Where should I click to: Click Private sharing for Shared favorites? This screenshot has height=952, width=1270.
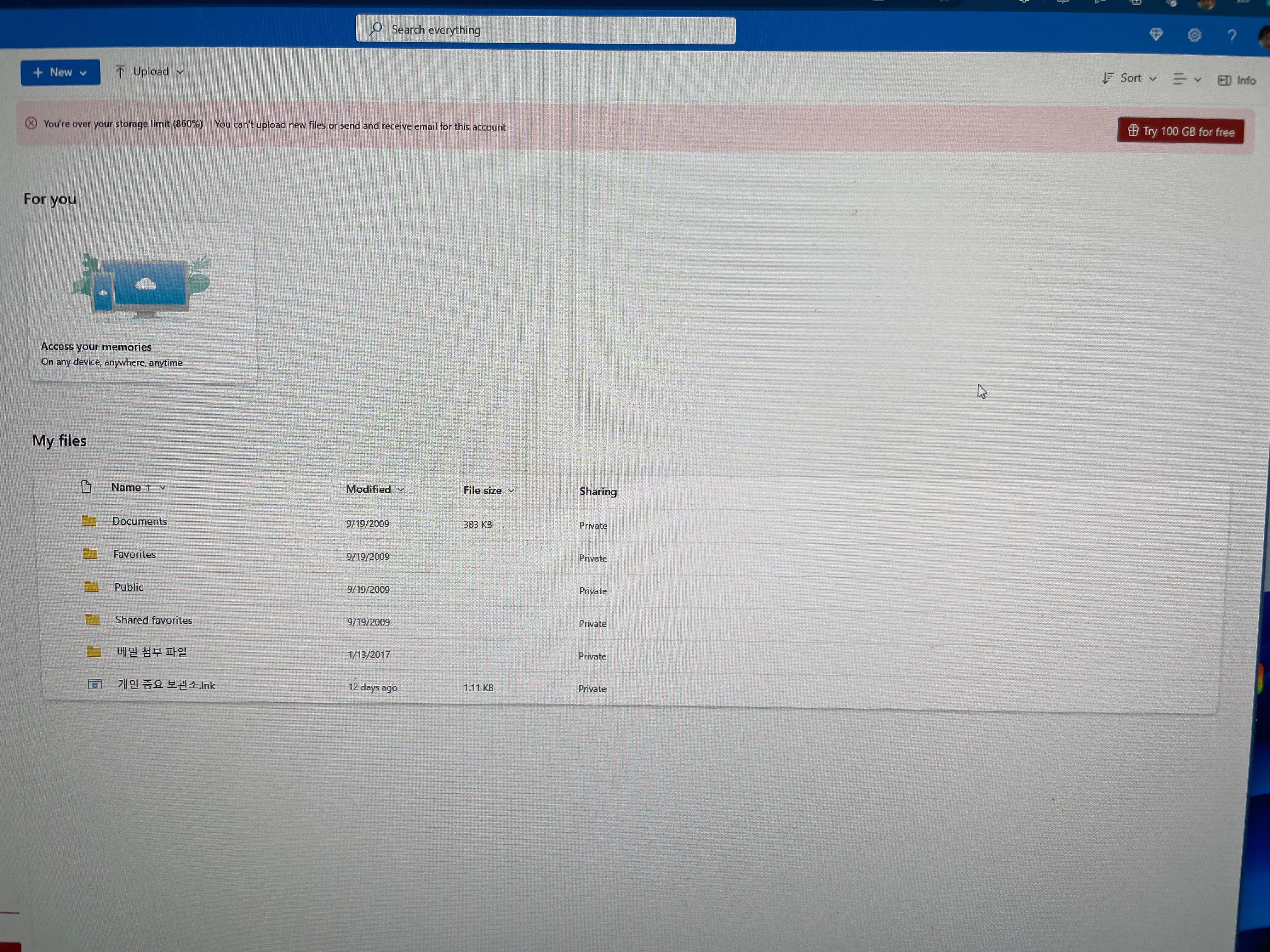click(x=592, y=624)
